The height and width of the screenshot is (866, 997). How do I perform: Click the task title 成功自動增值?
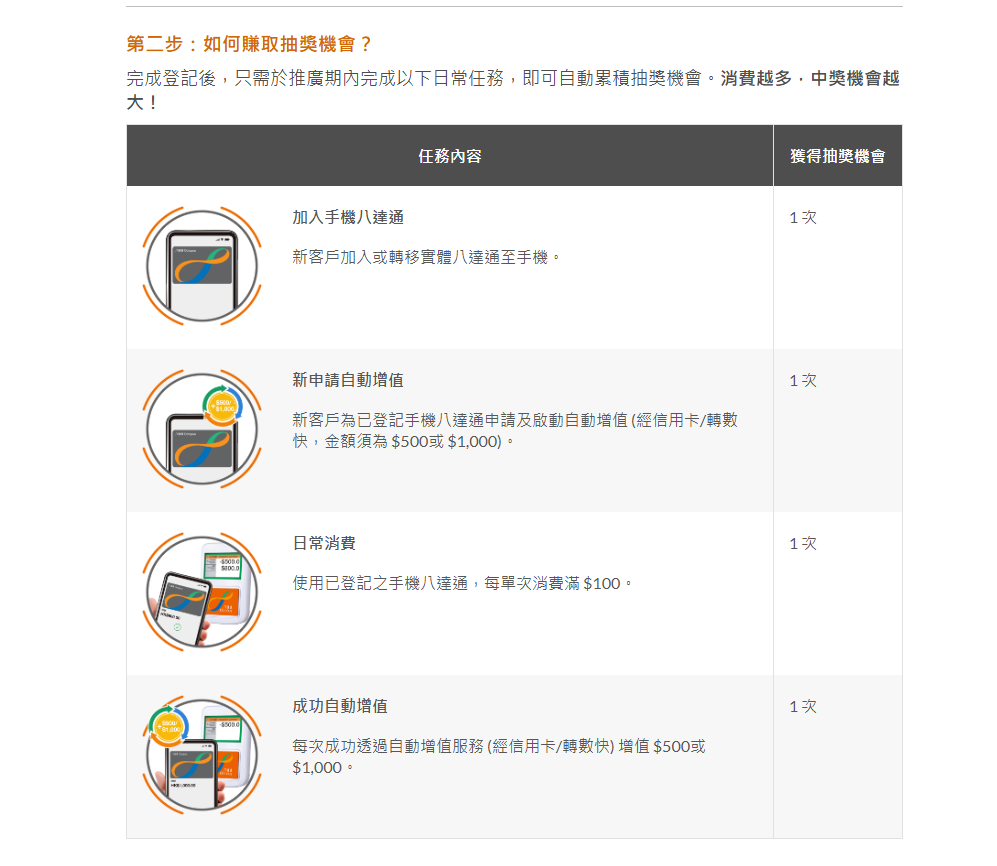pos(340,706)
